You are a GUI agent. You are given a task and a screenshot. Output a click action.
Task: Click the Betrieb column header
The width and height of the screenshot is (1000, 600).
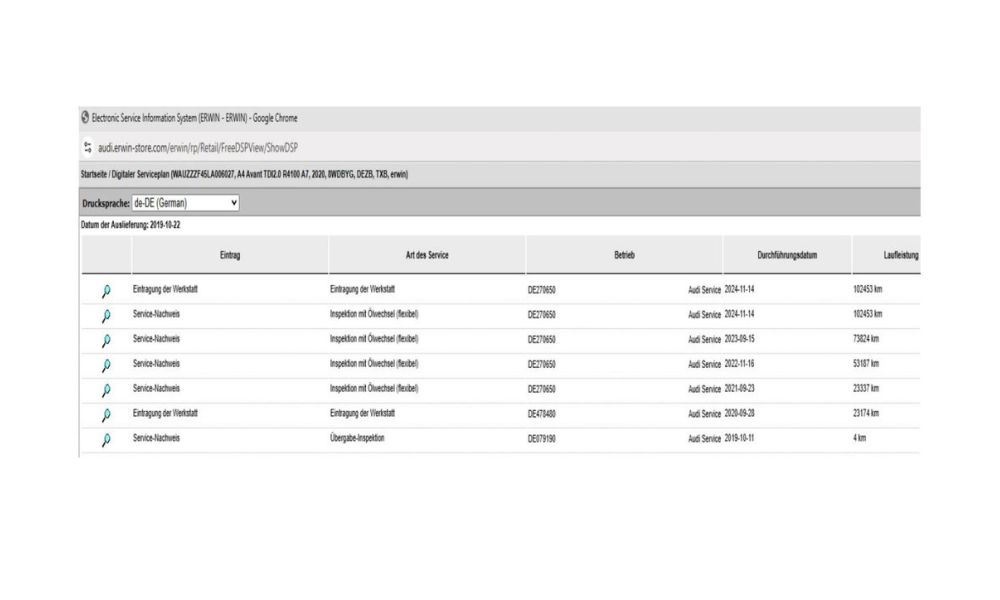pyautogui.click(x=624, y=255)
